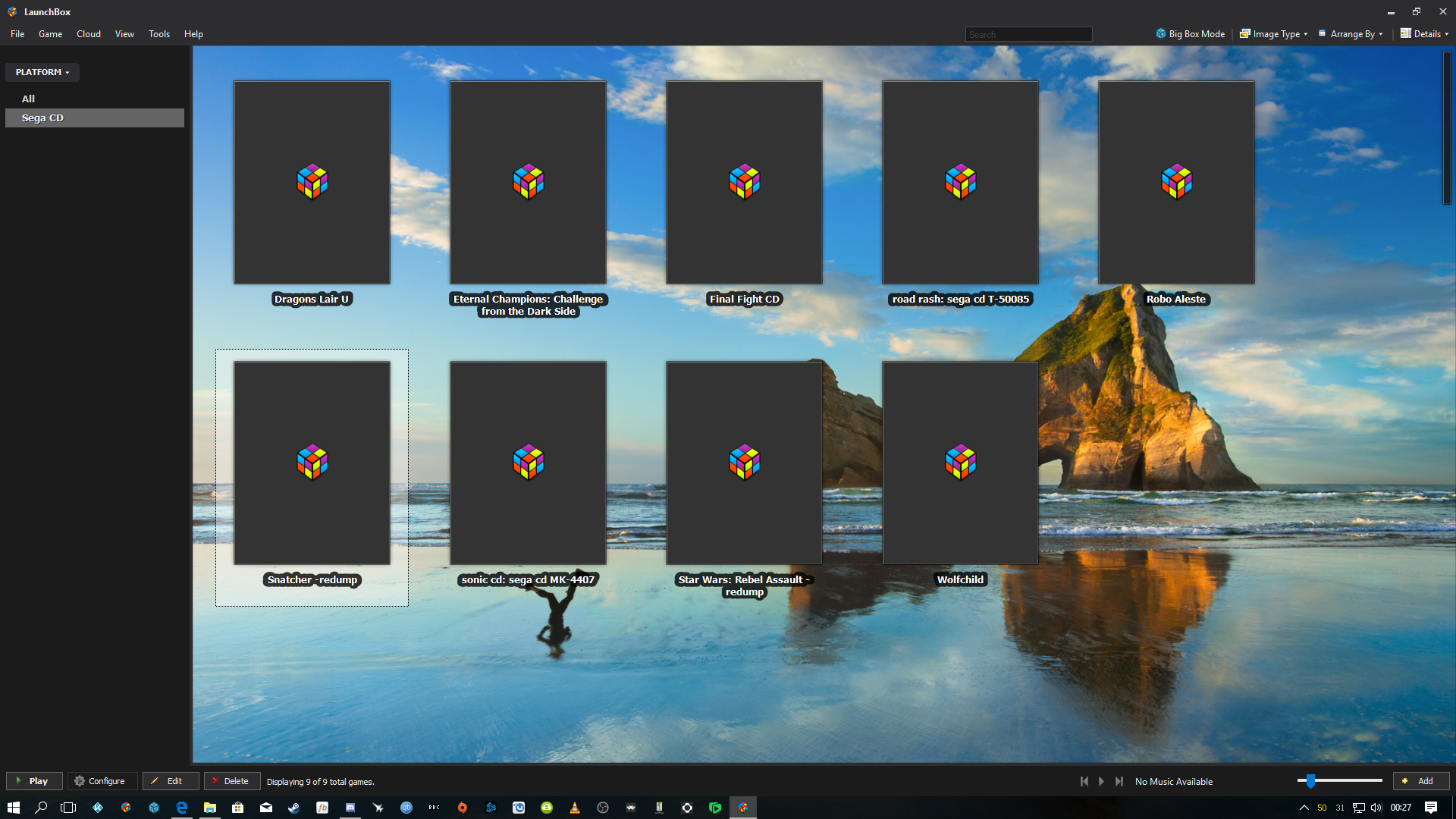Viewport: 1456px width, 819px height.
Task: Open network status tray icon
Action: tap(1359, 808)
